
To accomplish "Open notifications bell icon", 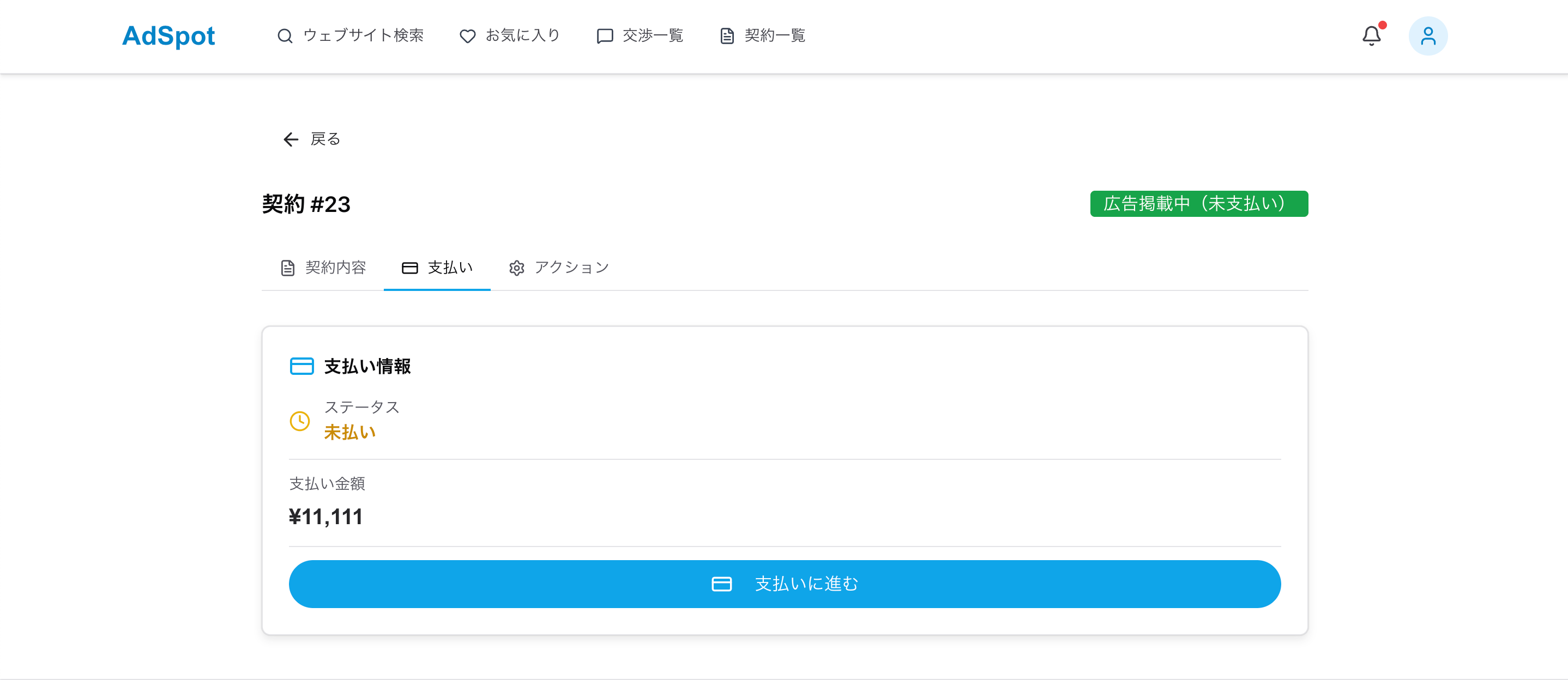I will (1371, 36).
